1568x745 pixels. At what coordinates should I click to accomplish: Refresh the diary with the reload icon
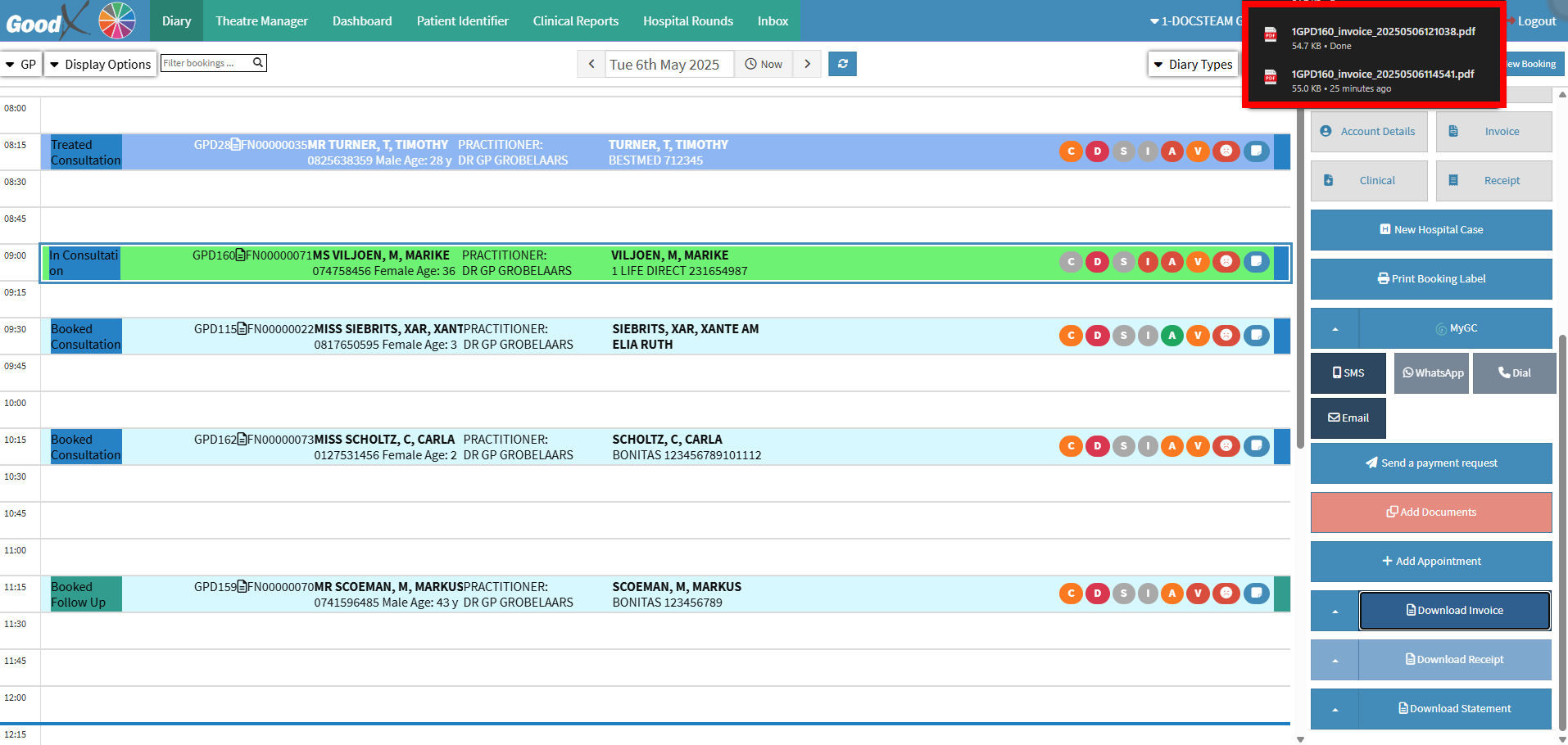(842, 64)
